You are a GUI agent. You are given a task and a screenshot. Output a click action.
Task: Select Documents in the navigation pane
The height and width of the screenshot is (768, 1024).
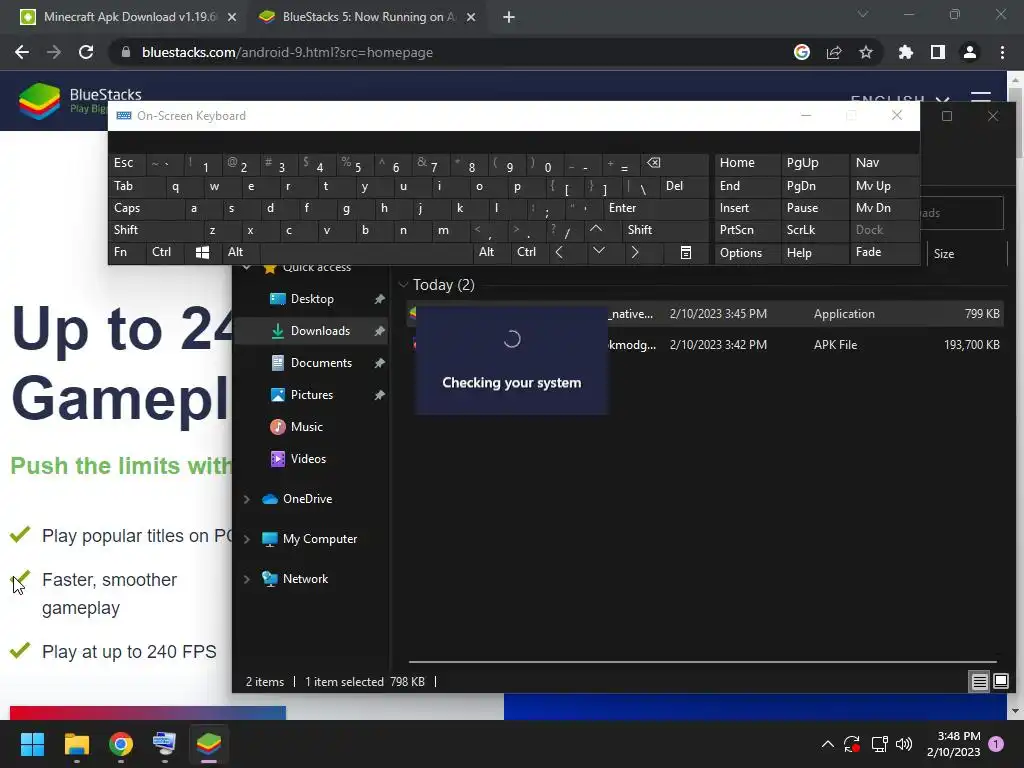[311, 363]
